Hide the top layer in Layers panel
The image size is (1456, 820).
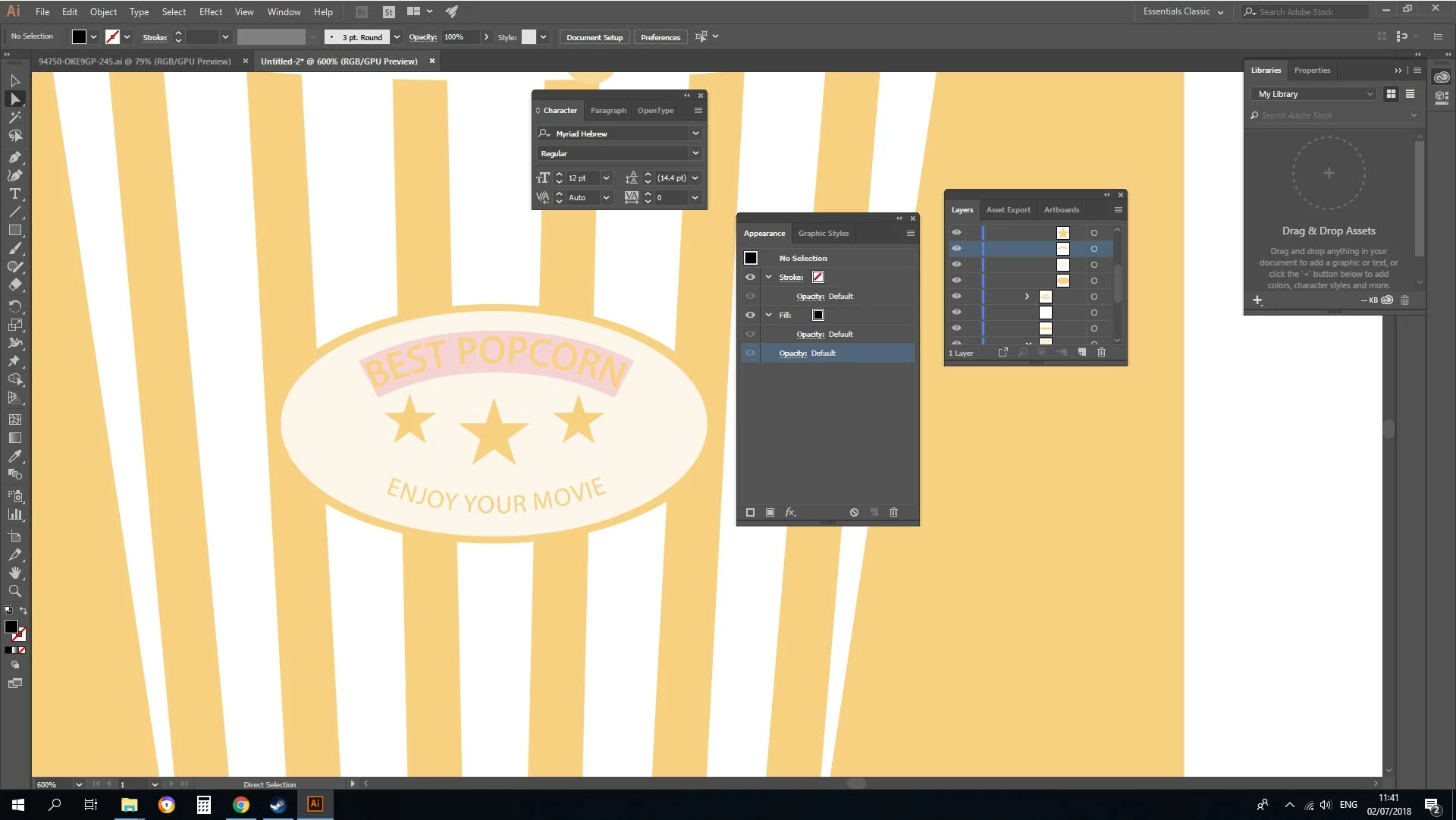(x=956, y=233)
